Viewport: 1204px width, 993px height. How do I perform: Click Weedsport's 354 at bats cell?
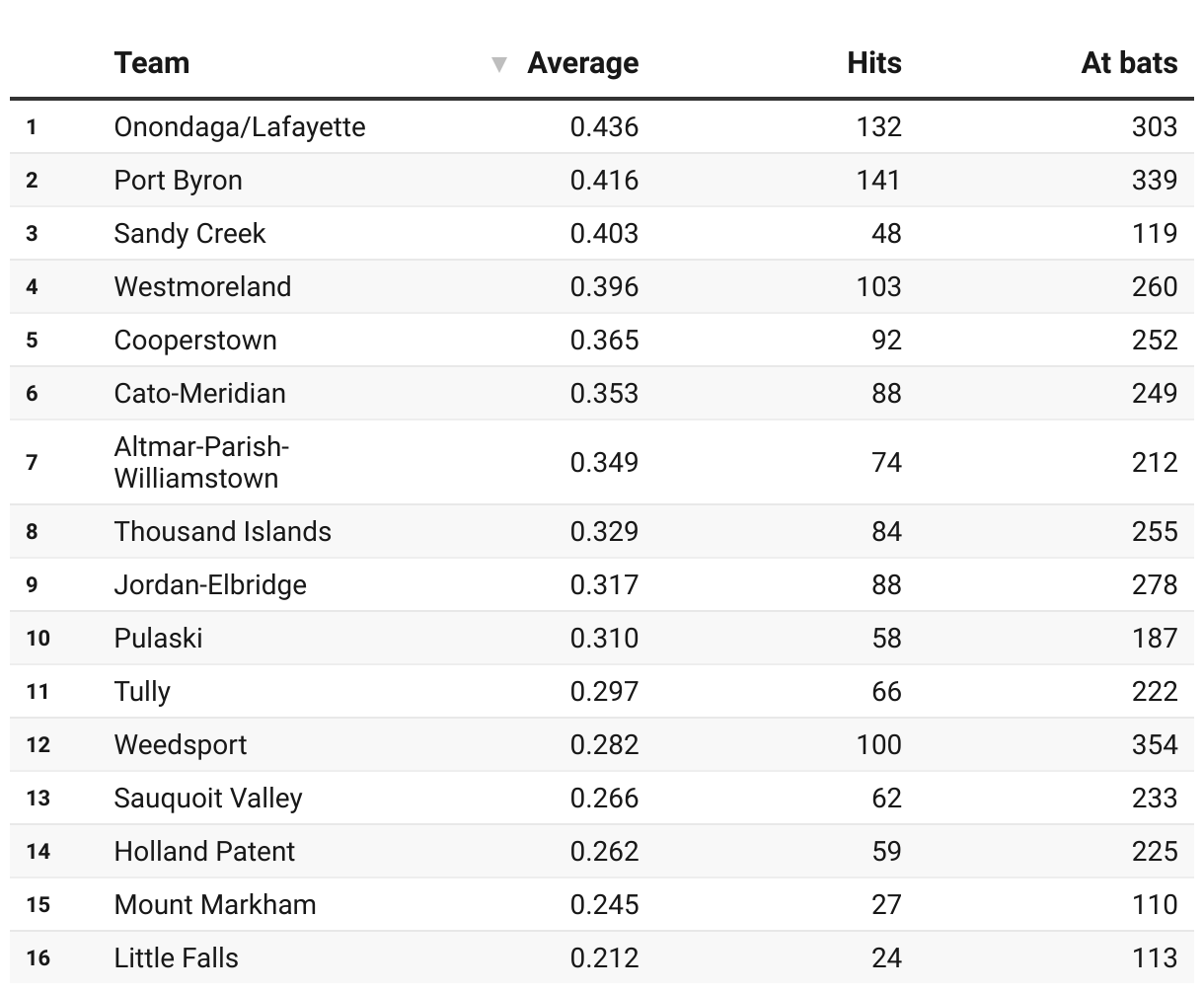[x=1155, y=745]
